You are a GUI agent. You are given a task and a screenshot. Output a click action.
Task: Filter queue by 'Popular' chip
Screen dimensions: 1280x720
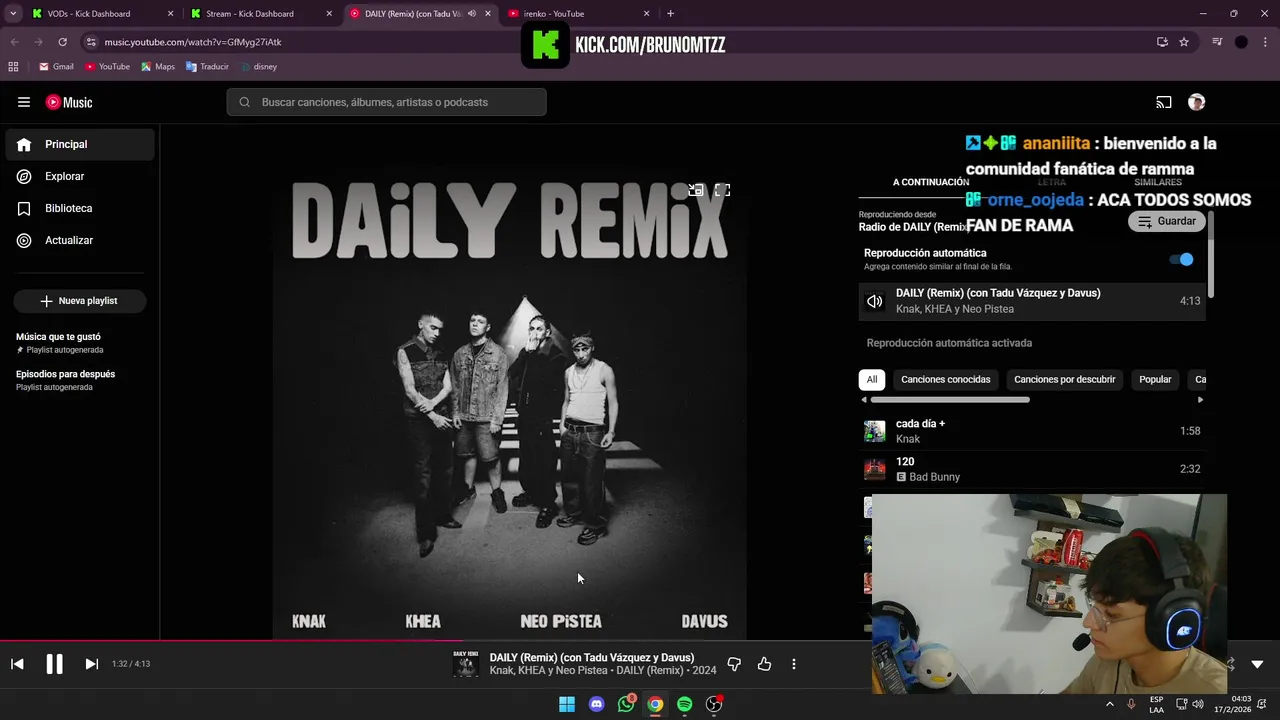(1155, 379)
